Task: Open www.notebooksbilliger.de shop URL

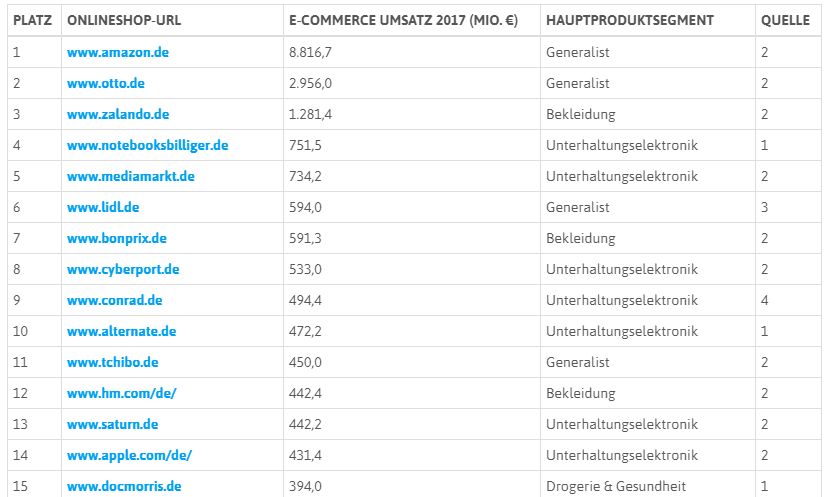Action: click(x=148, y=145)
